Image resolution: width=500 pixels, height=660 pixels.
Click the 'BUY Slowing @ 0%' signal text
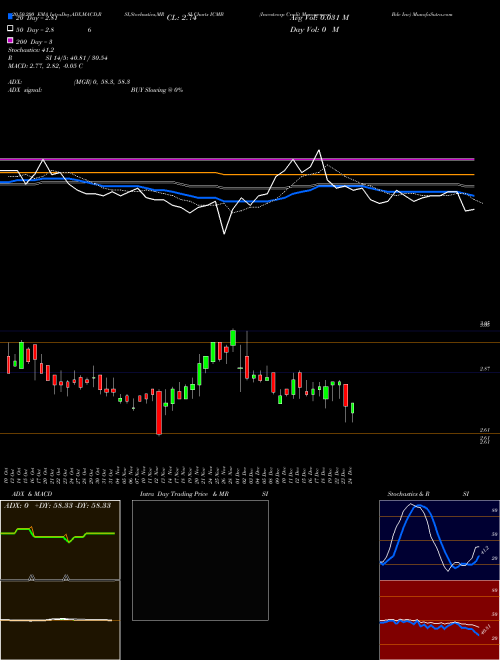click(x=157, y=90)
